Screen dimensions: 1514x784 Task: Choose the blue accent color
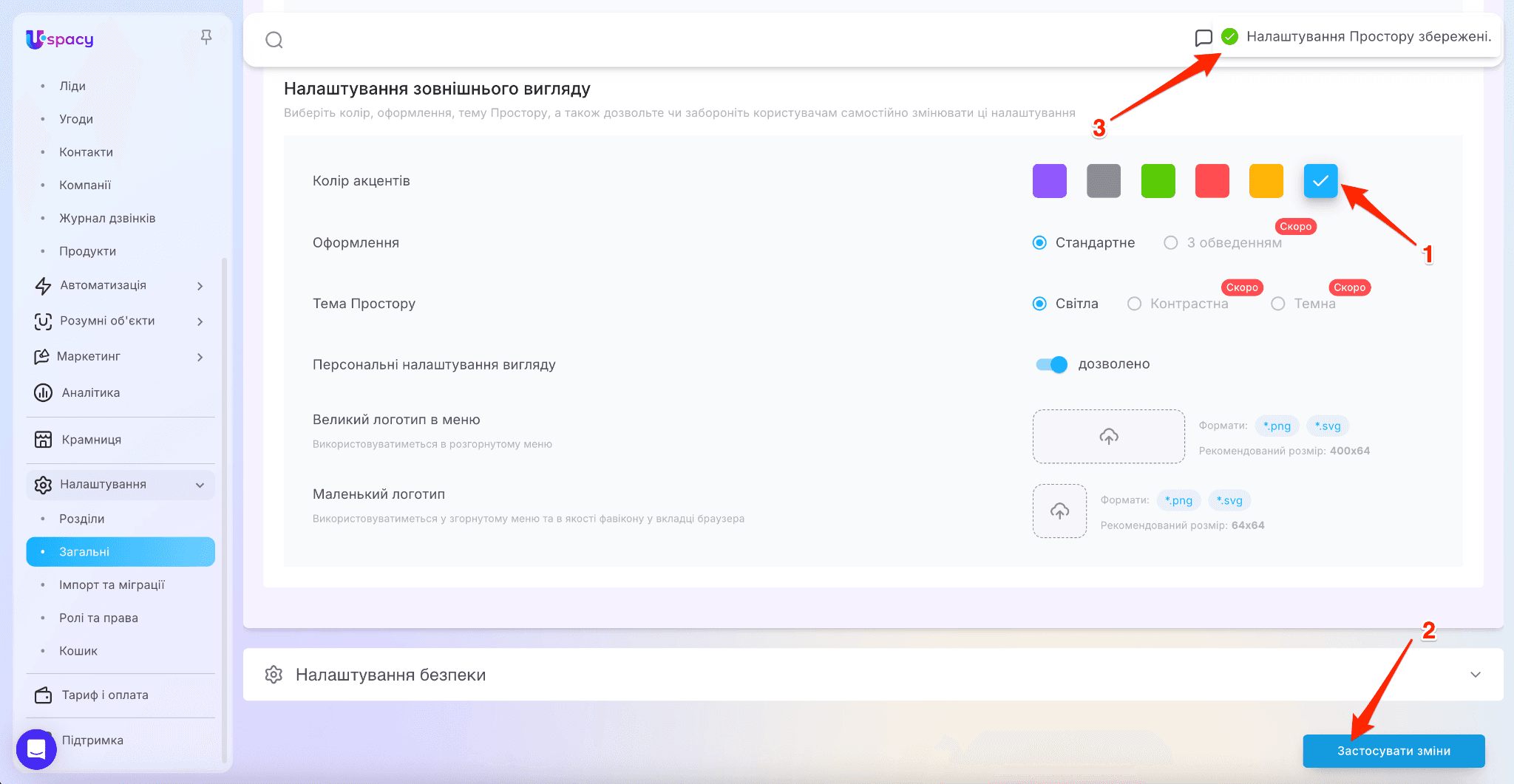point(1320,181)
